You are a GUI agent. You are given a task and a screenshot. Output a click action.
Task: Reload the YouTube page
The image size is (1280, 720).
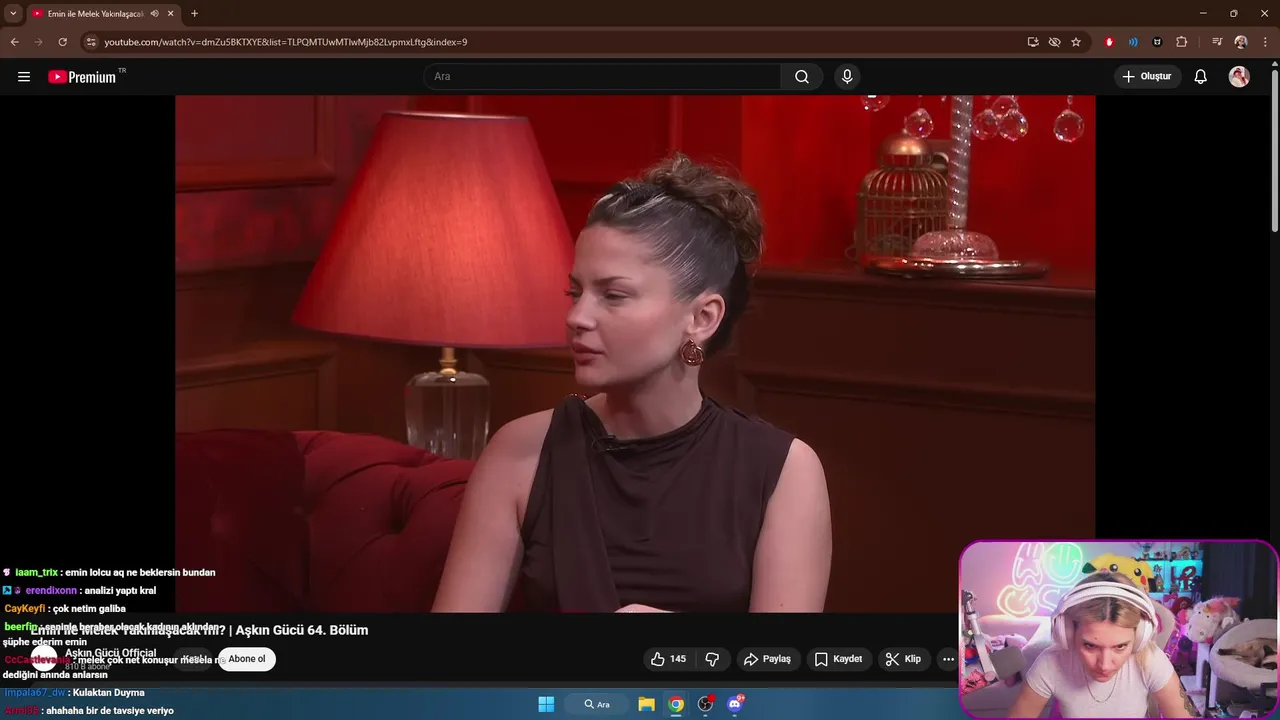(x=62, y=42)
